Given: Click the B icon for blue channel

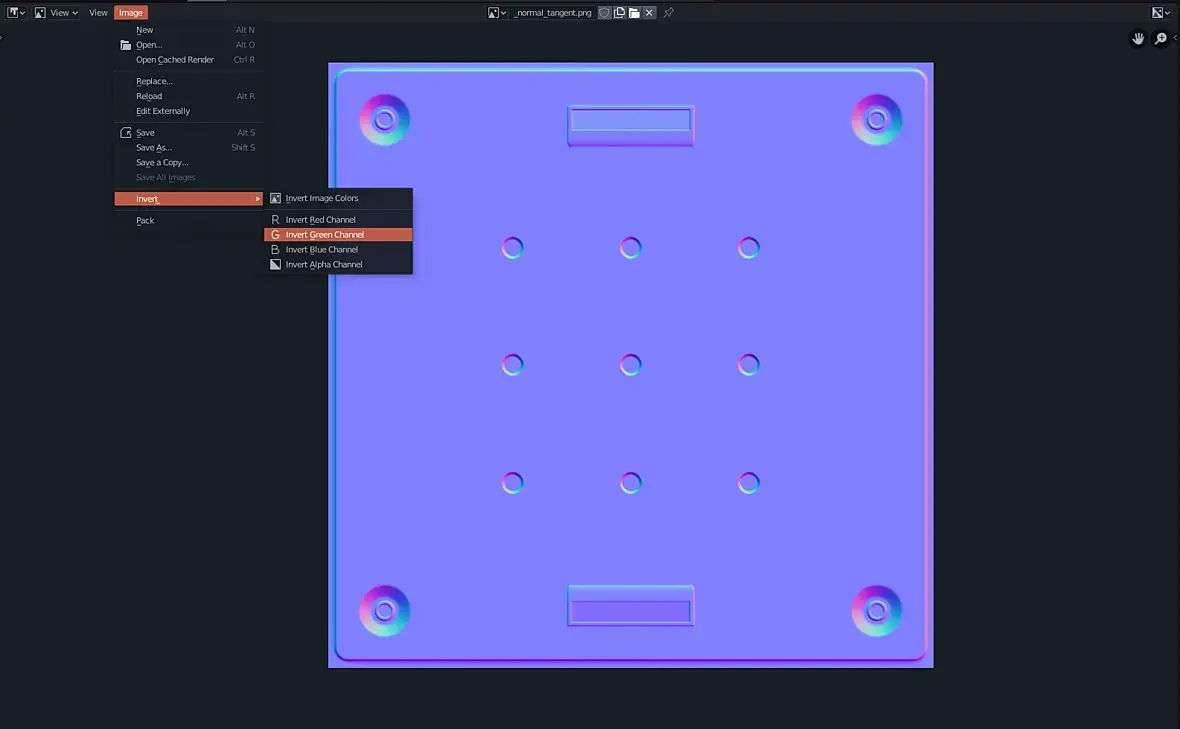Looking at the screenshot, I should click(x=275, y=250).
